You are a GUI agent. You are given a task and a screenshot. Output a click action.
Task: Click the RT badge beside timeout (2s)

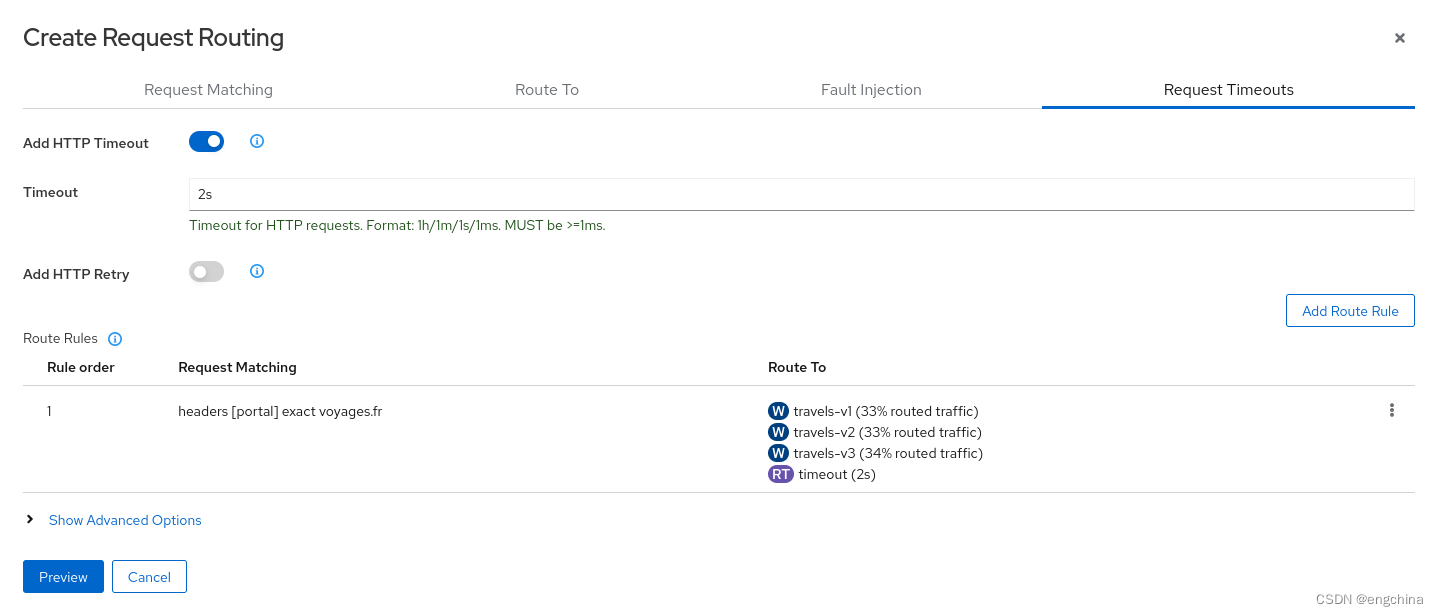pyautogui.click(x=780, y=474)
